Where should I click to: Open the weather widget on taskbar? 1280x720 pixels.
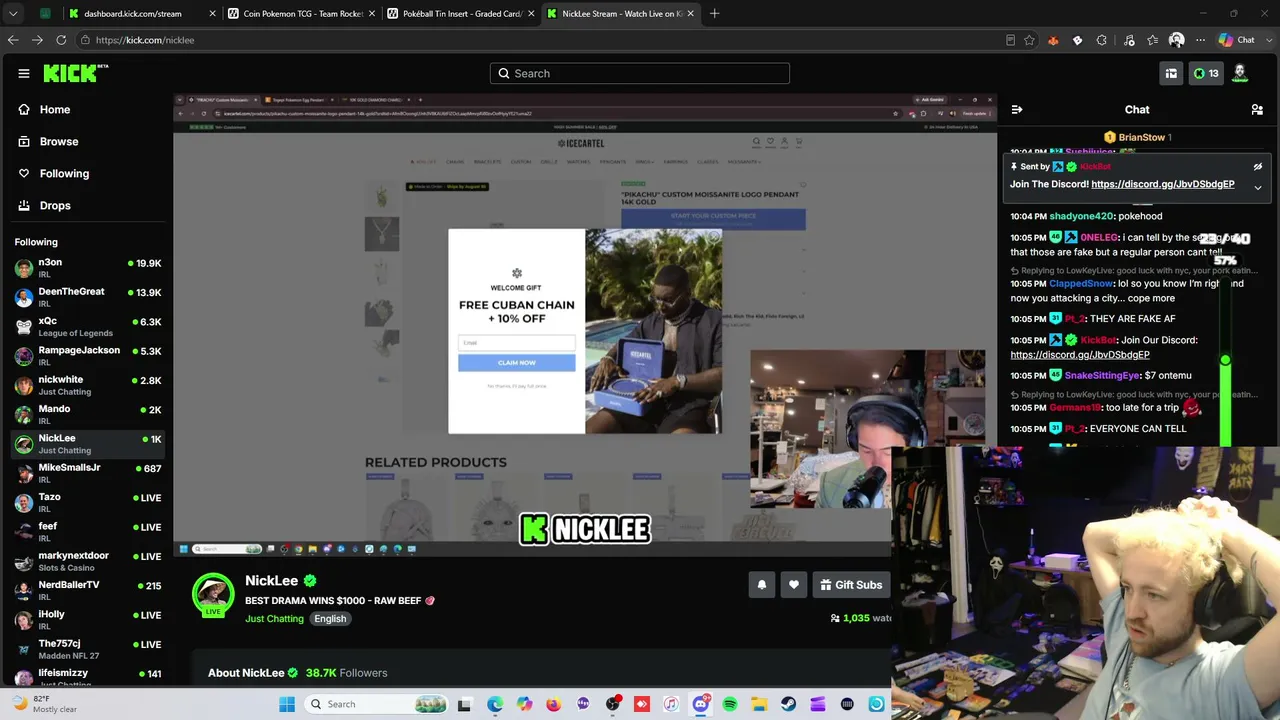pyautogui.click(x=44, y=704)
